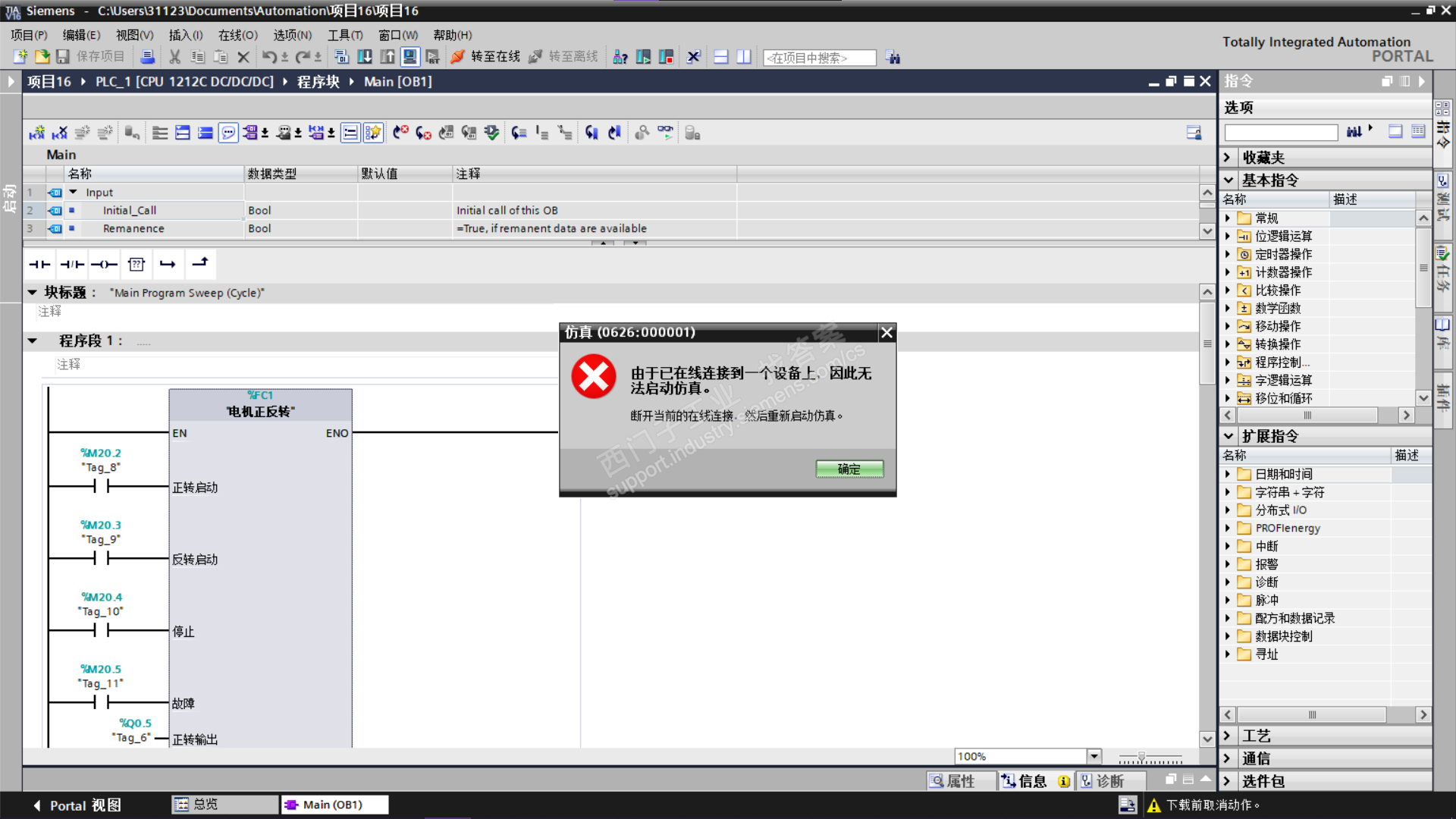This screenshot has width=1456, height=819.
Task: Open the zoom level 100% dropdown
Action: point(1094,756)
